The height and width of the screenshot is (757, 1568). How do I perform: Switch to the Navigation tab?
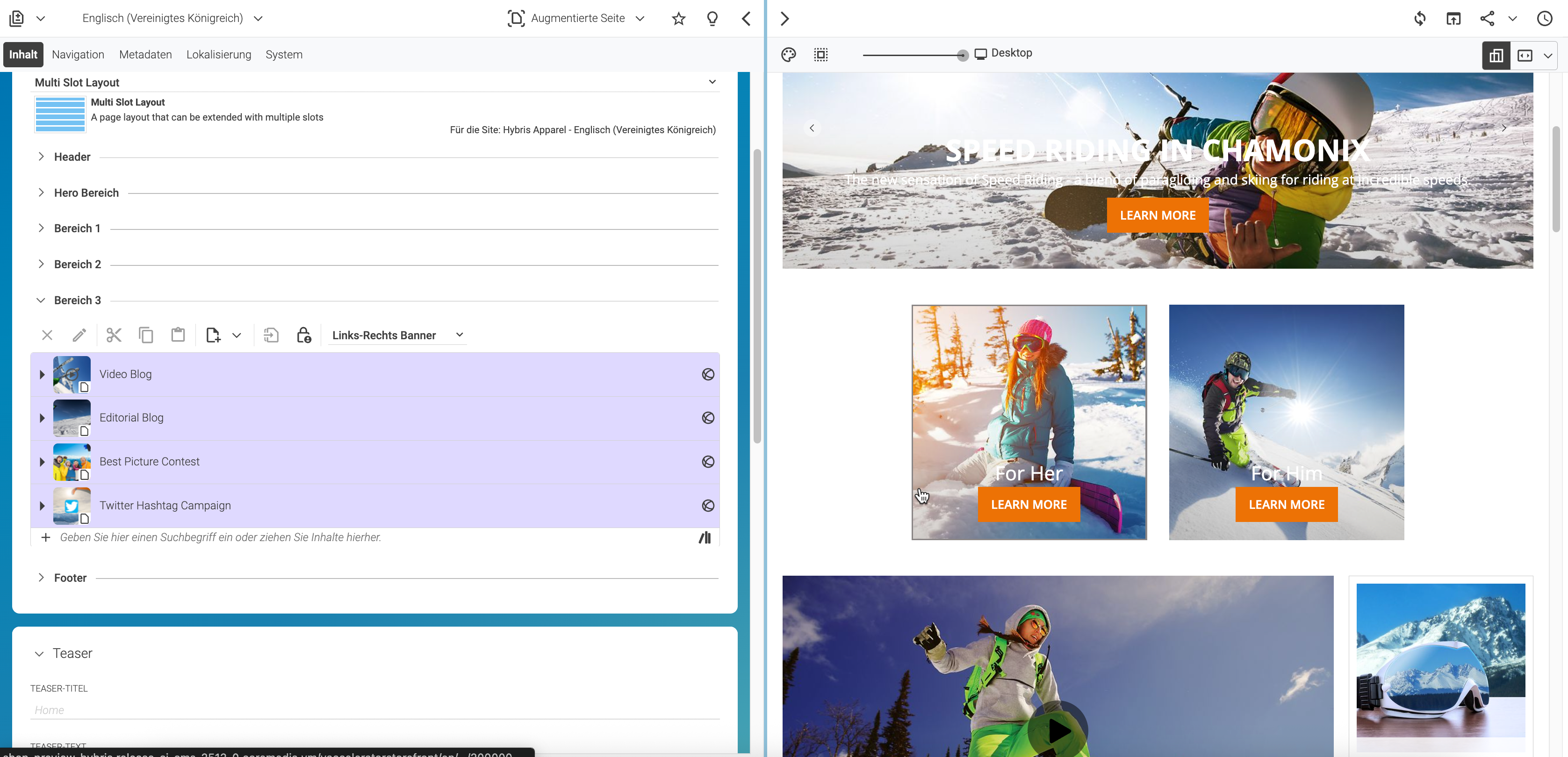[78, 54]
